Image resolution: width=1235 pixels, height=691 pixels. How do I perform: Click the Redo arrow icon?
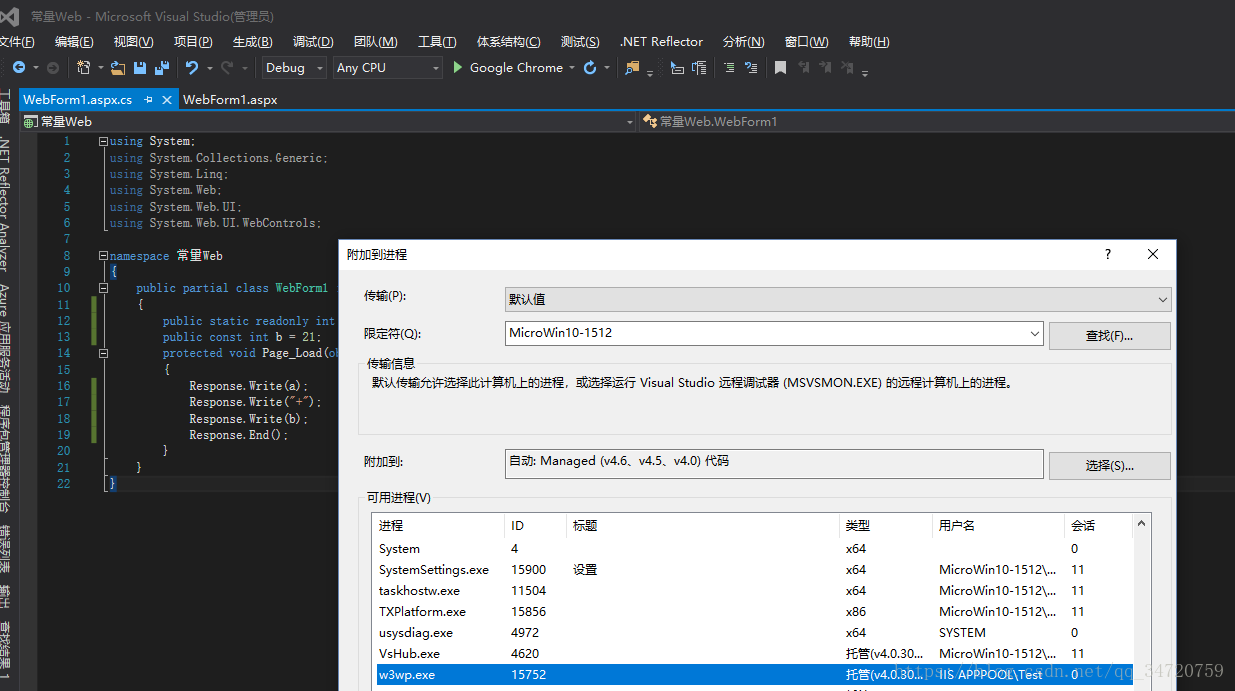(x=227, y=67)
